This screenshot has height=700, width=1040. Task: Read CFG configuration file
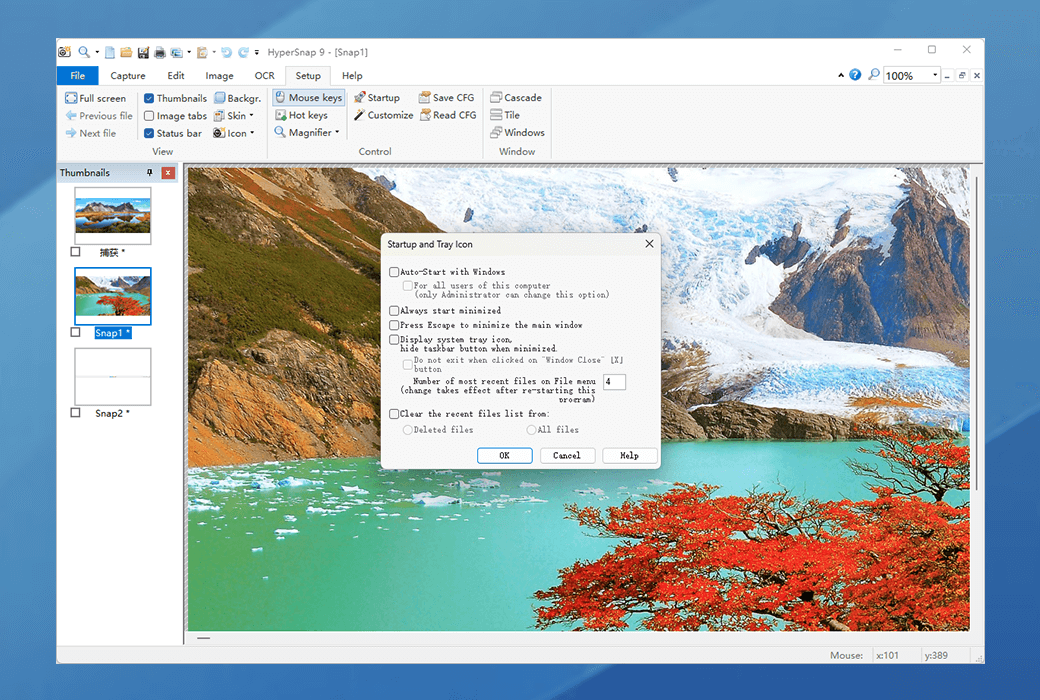[x=448, y=115]
